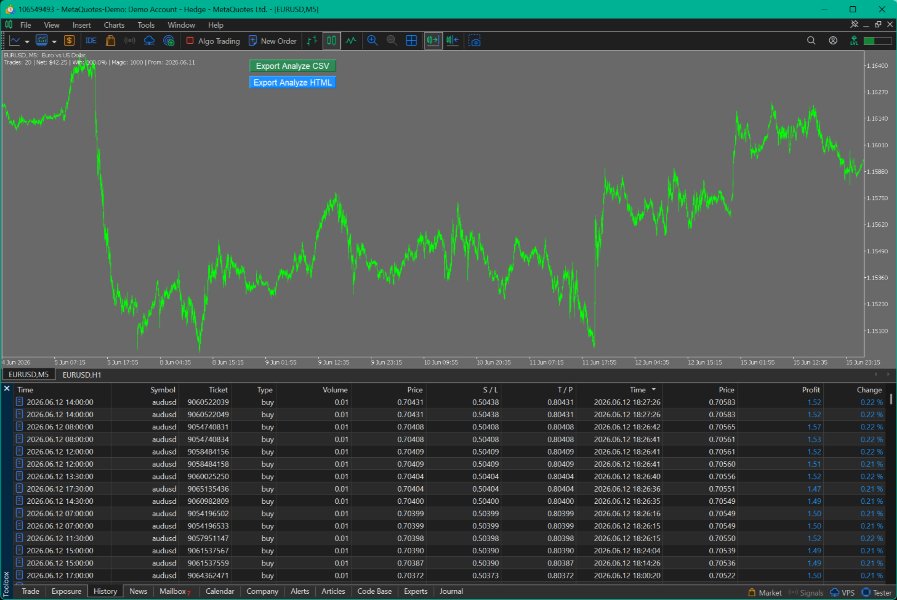Open the VPS cloud toolbar icon
This screenshot has width=897, height=600.
click(x=149, y=41)
